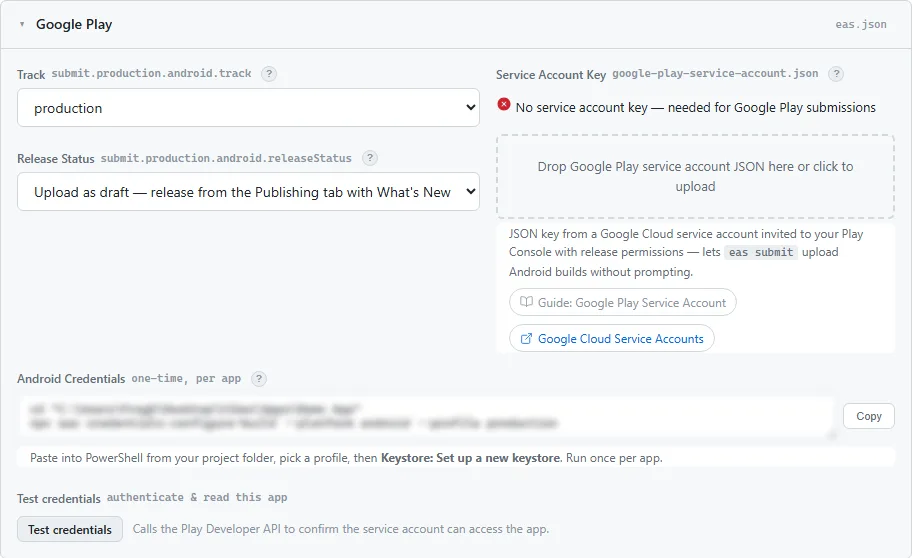The image size is (912, 558).
Task: Open Google Cloud Service Accounts link
Action: point(611,339)
